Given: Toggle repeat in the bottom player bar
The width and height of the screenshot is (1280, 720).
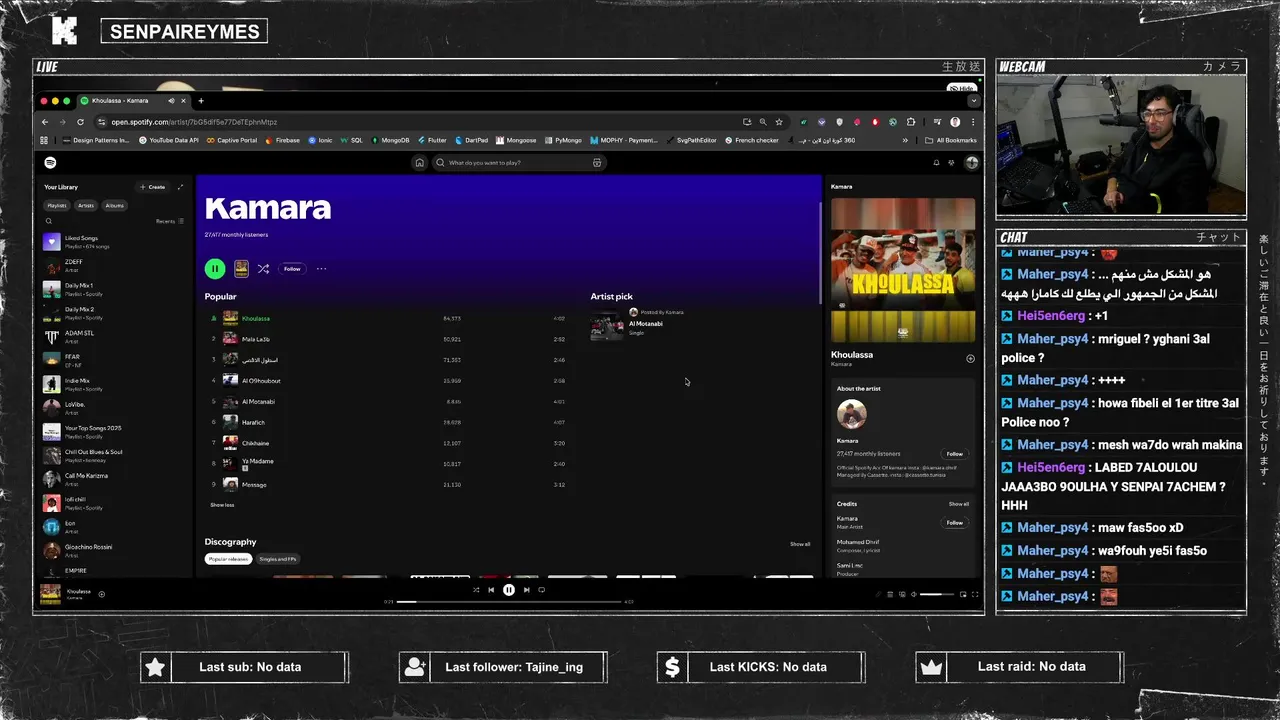Looking at the screenshot, I should (x=541, y=590).
